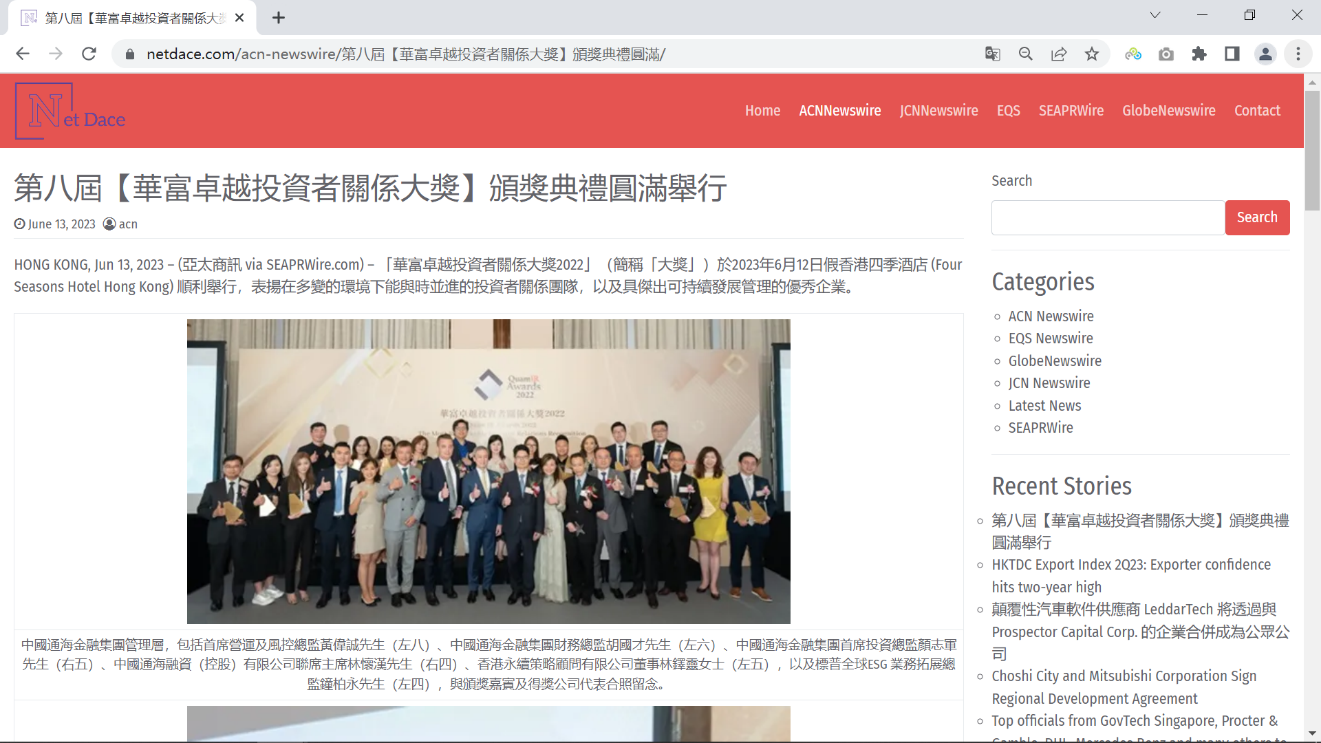Click the page vertical scrollbar thumb
Viewport: 1321px width, 743px height.
[x=1313, y=149]
